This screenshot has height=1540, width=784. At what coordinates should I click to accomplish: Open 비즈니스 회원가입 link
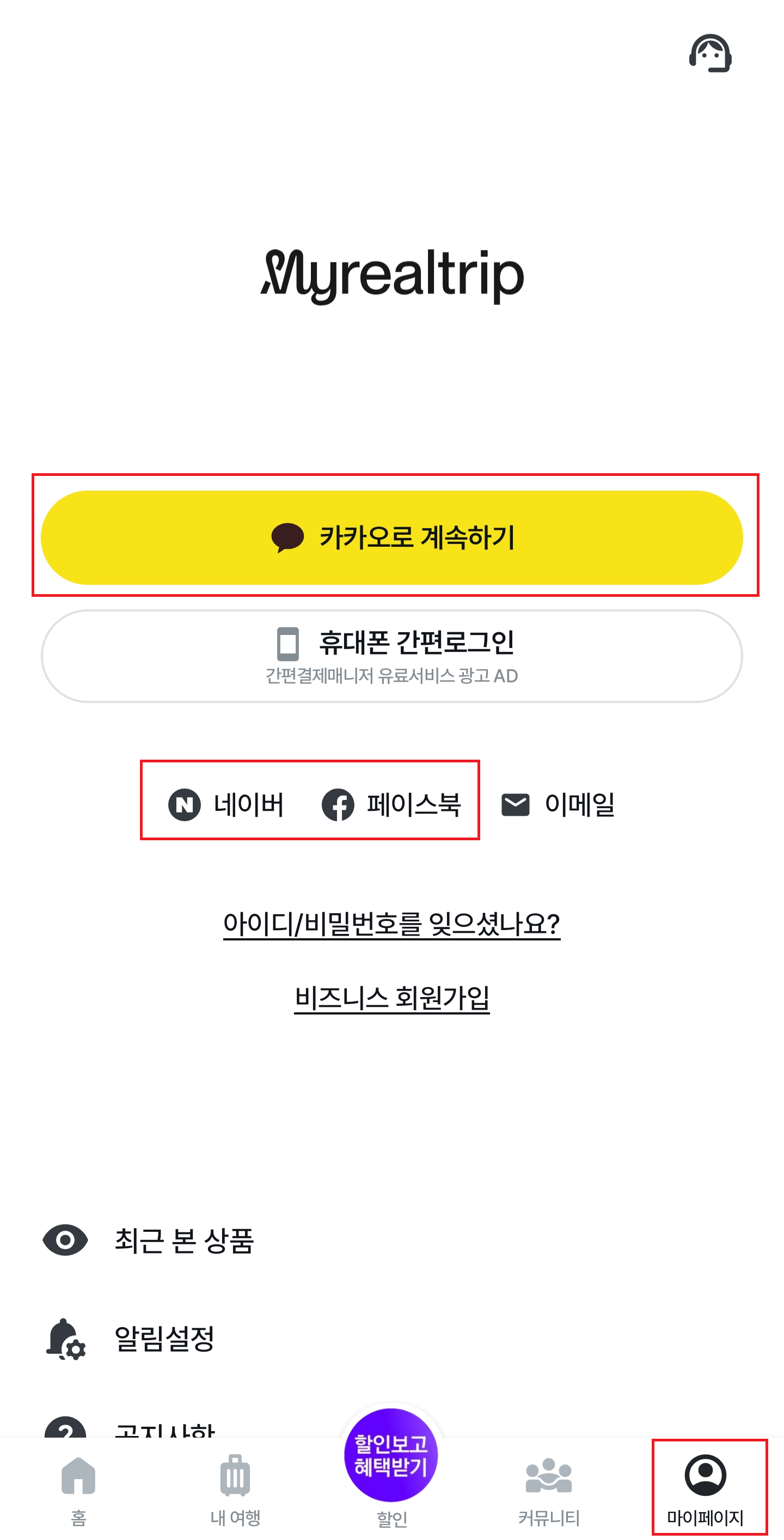tap(392, 997)
